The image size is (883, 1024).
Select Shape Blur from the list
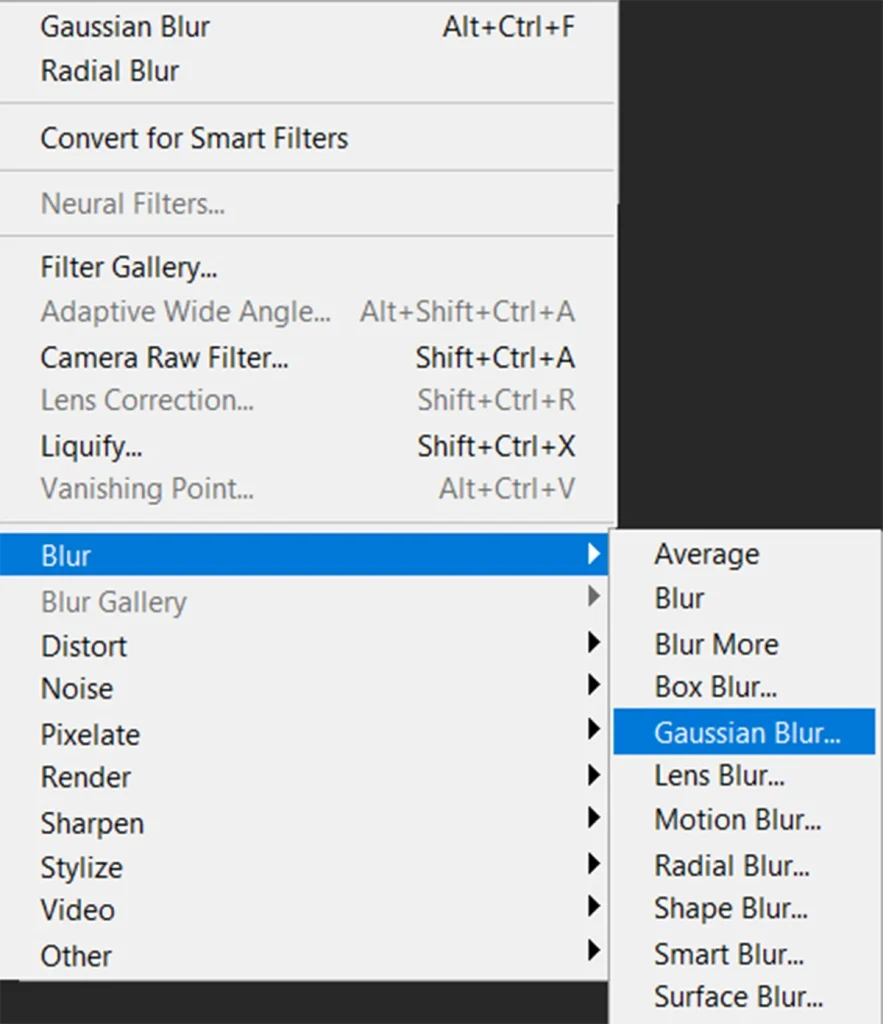pyautogui.click(x=730, y=909)
